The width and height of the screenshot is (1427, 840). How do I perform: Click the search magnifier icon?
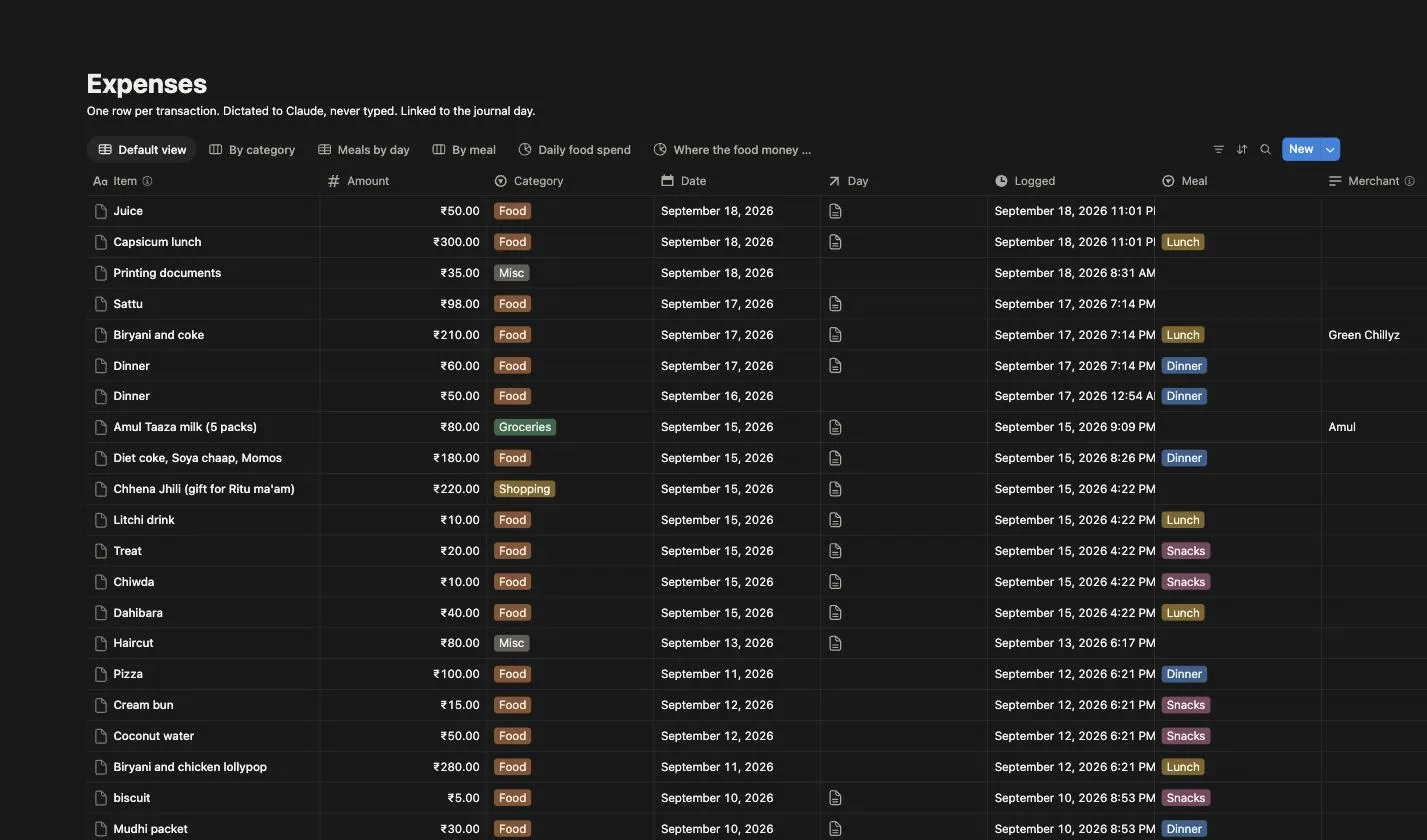(x=1265, y=149)
